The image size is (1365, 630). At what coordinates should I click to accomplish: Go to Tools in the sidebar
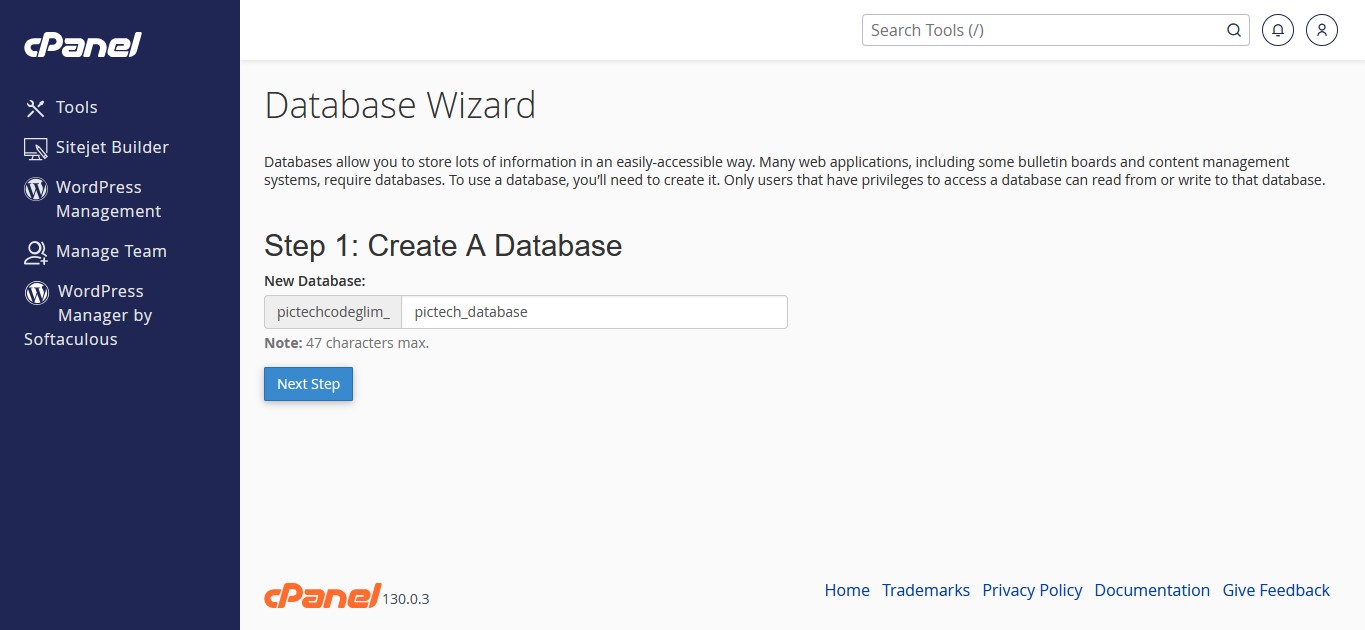point(77,107)
